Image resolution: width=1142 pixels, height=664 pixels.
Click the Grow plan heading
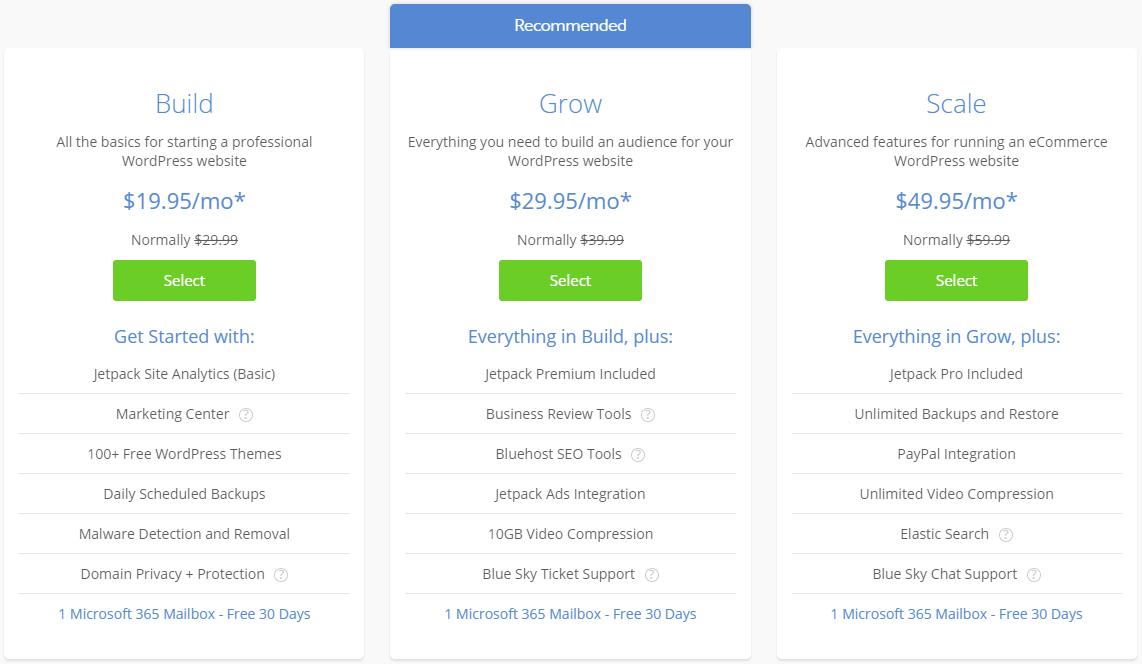tap(570, 104)
